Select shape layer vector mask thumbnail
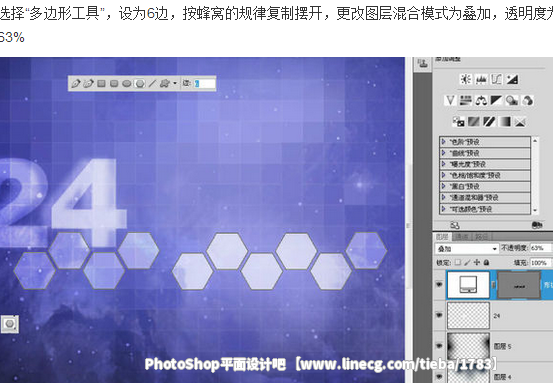Image resolution: width=553 pixels, height=383 pixels. [519, 285]
